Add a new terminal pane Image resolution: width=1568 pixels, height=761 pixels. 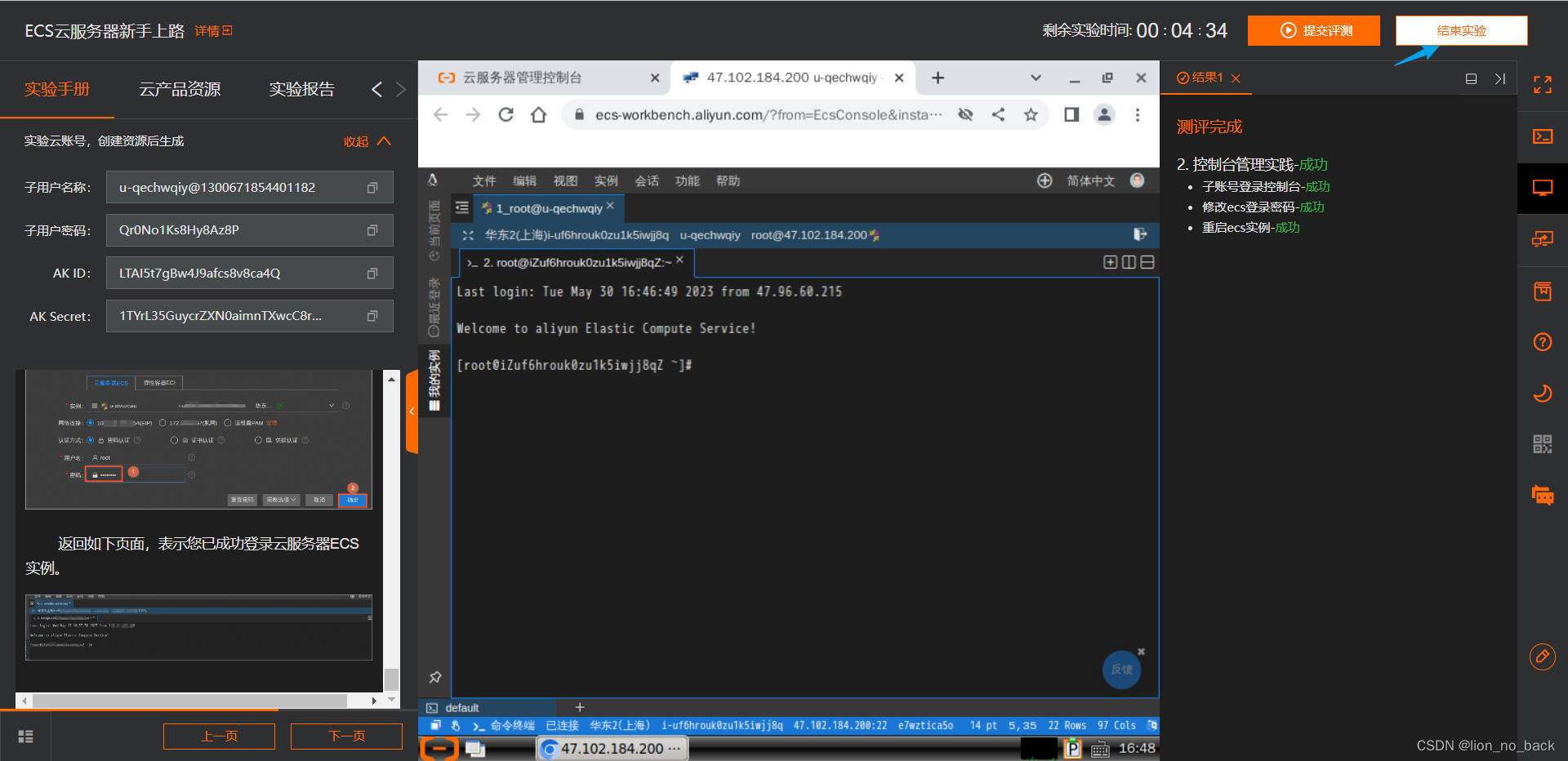pyautogui.click(x=1110, y=262)
